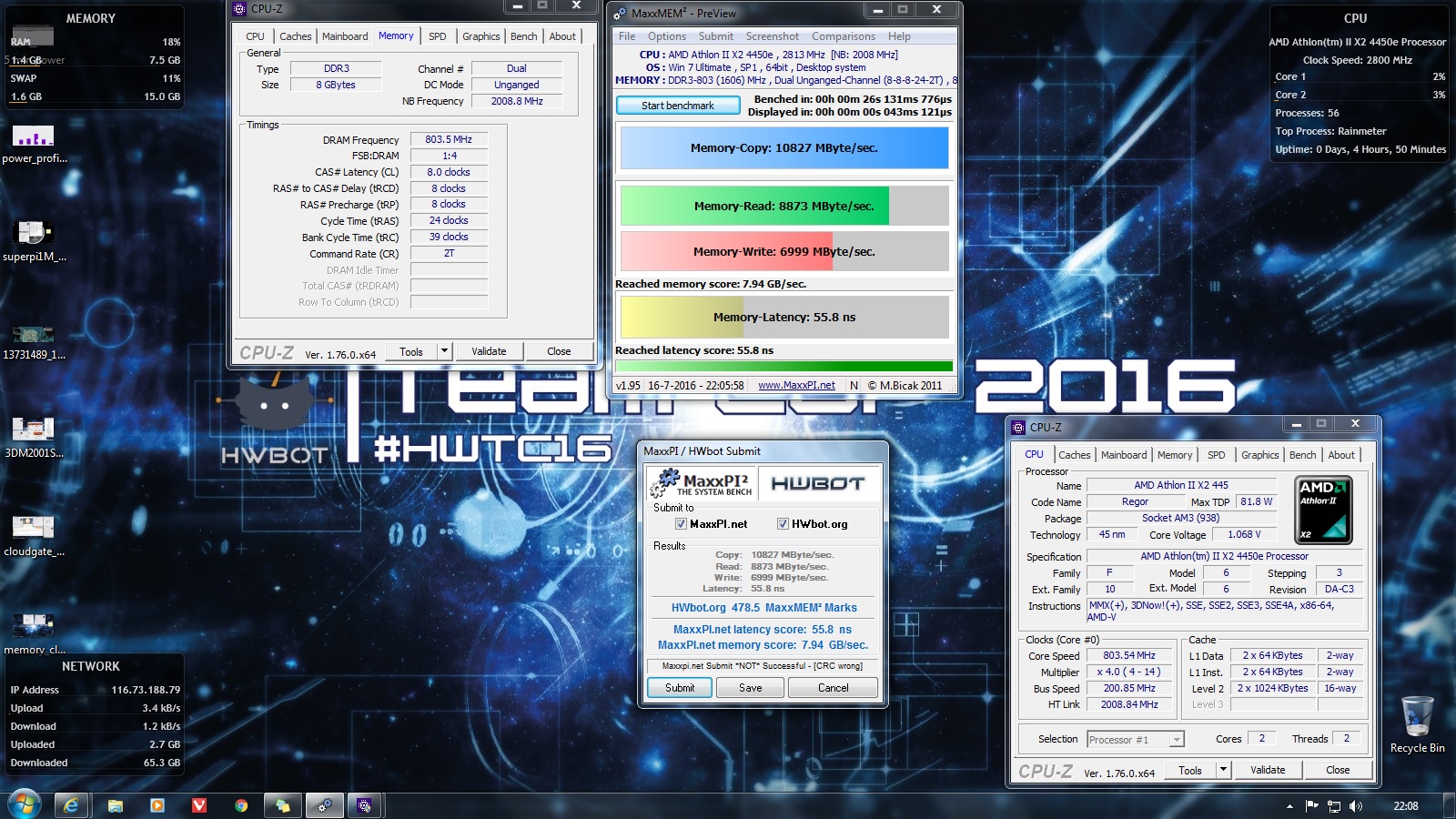Click Tools button in lower CPU-Z
The height and width of the screenshot is (819, 1456).
tap(1190, 770)
